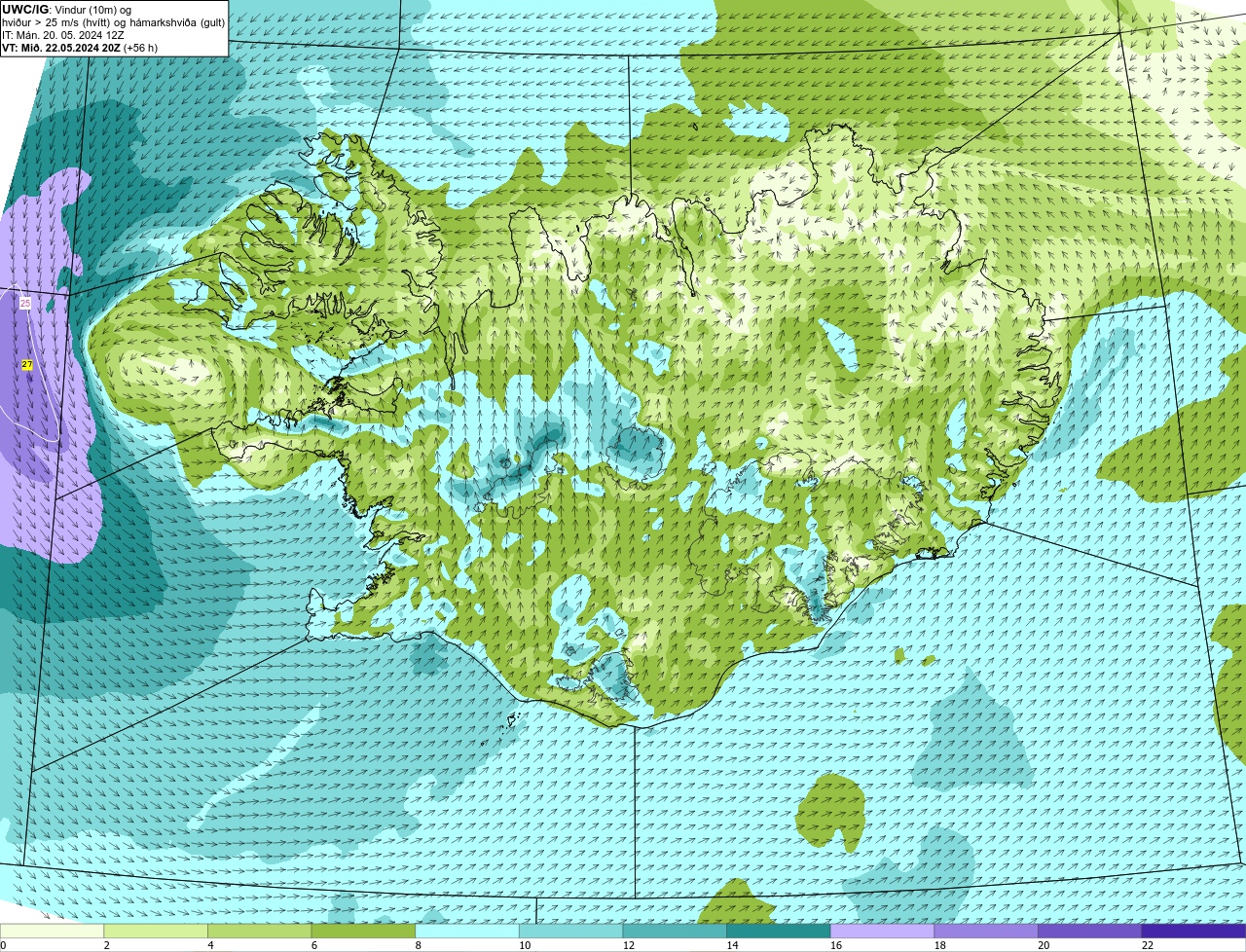The width and height of the screenshot is (1246, 952).
Task: Click the '4' tick label on the scale
Action: pyautogui.click(x=210, y=945)
